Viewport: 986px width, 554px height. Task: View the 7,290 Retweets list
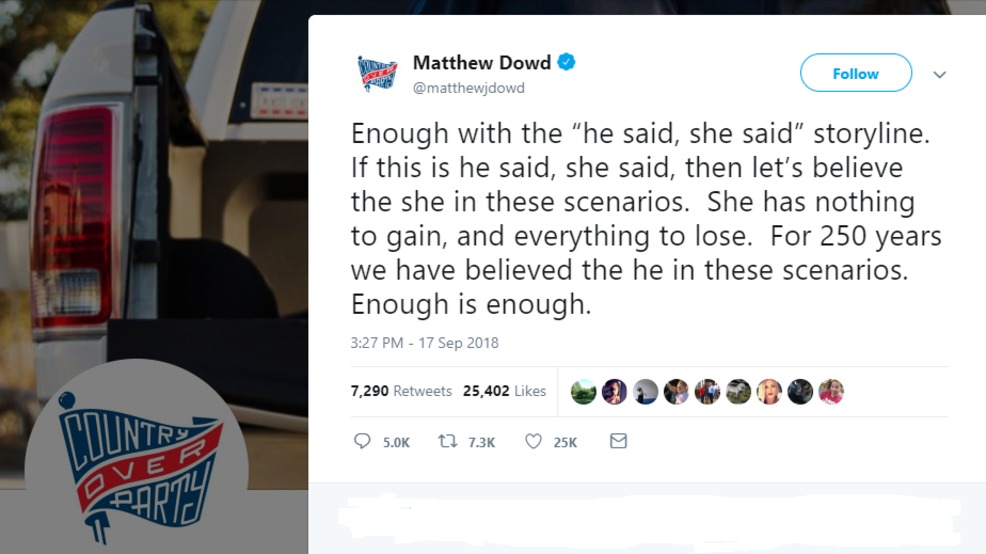[x=401, y=391]
